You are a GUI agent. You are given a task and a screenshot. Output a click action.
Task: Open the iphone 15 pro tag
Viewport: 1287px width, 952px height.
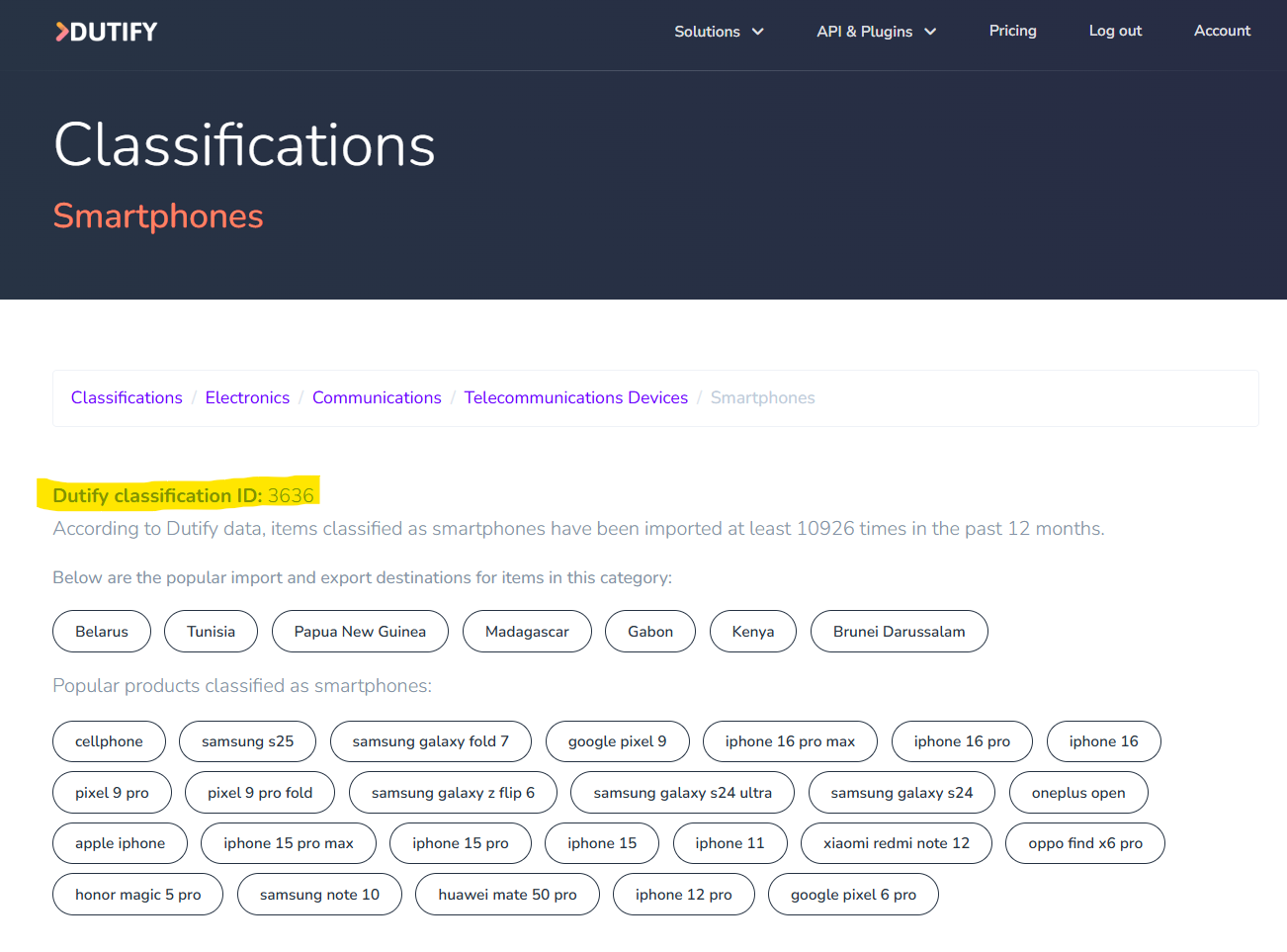pos(460,843)
